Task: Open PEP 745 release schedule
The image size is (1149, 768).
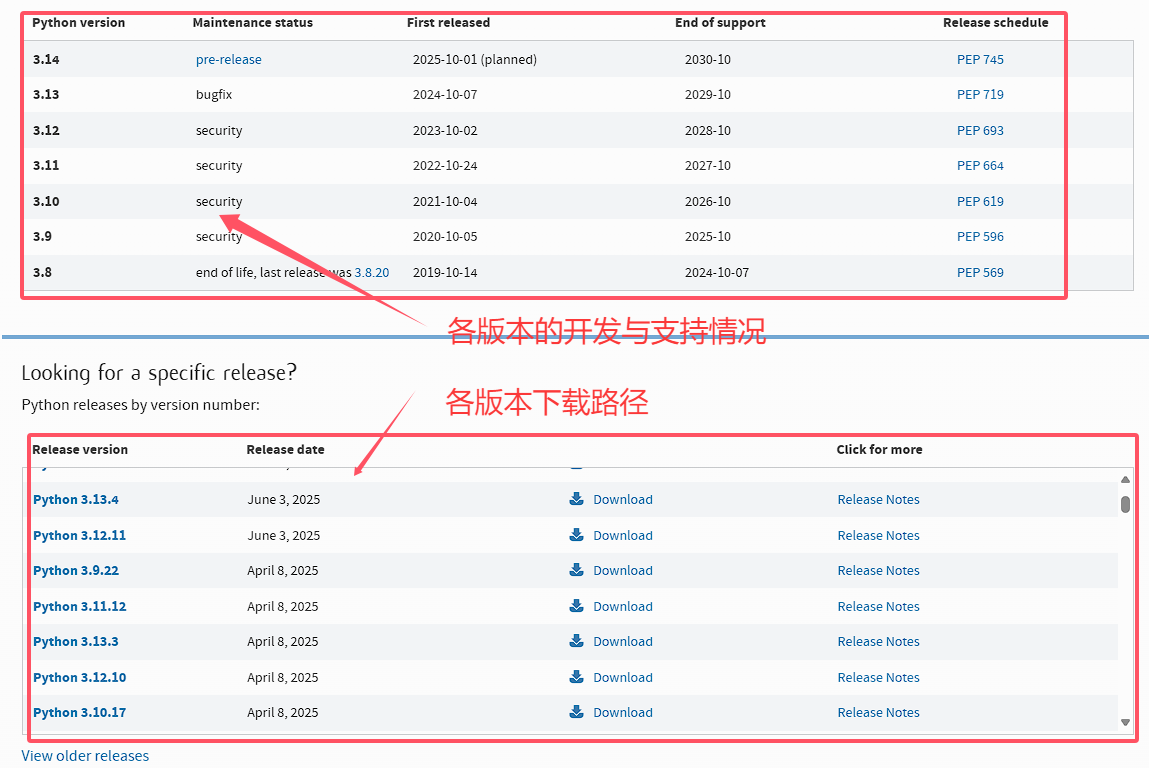Action: tap(980, 60)
